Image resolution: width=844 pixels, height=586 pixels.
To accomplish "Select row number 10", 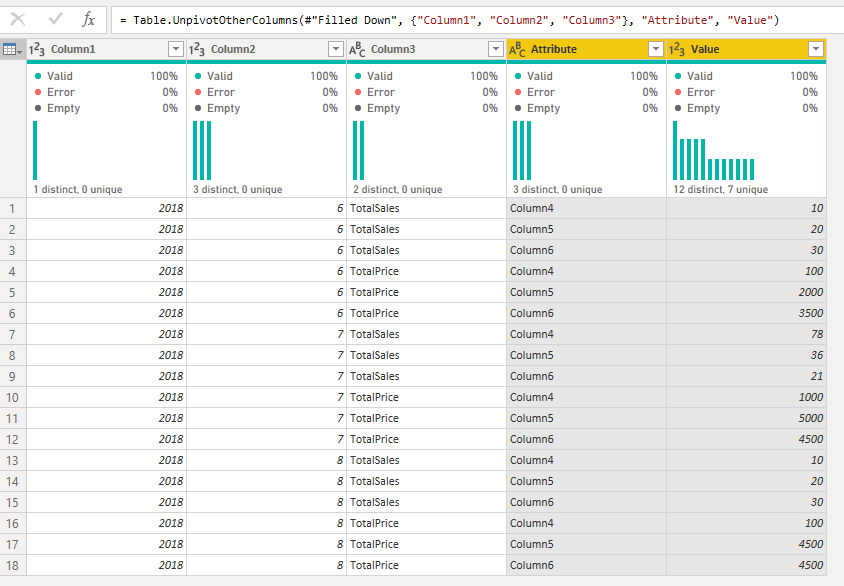I will point(12,398).
